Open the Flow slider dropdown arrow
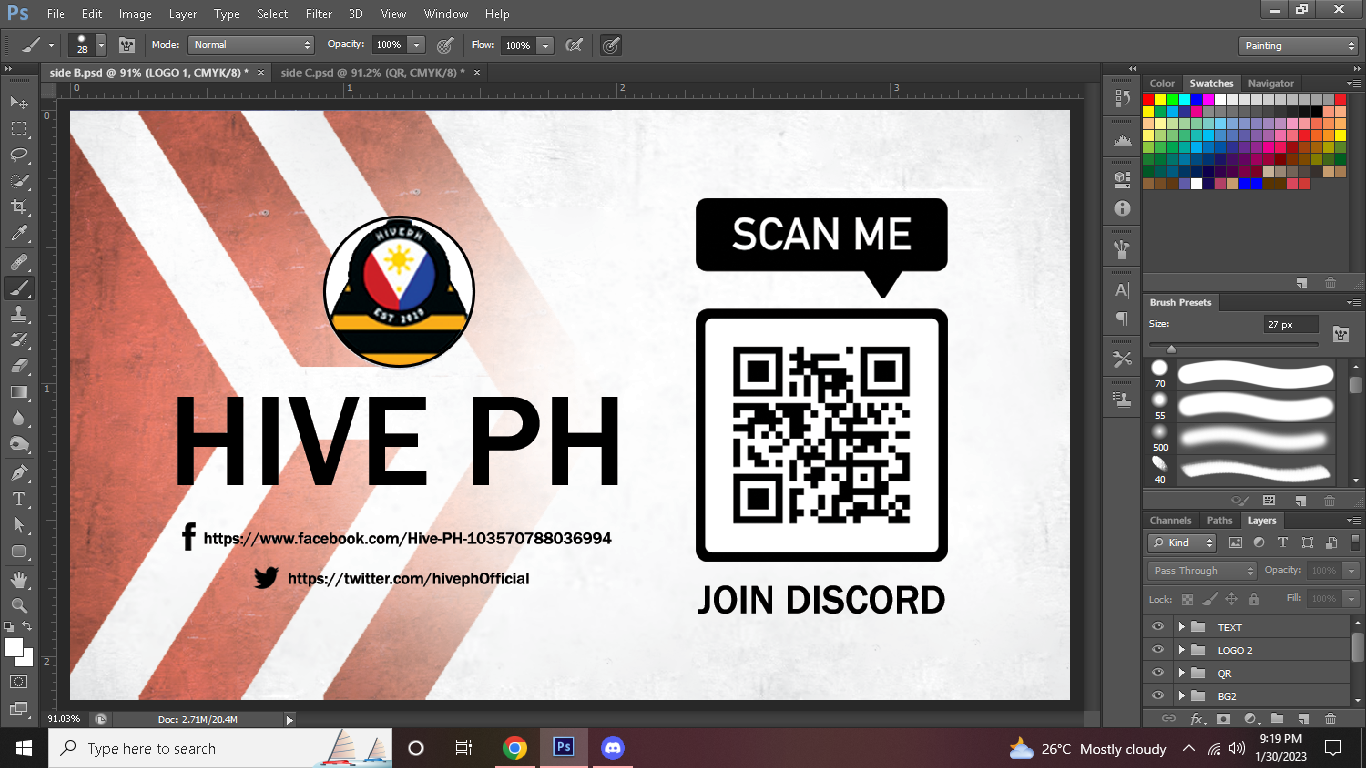Screen dimensions: 1366x768 point(545,45)
